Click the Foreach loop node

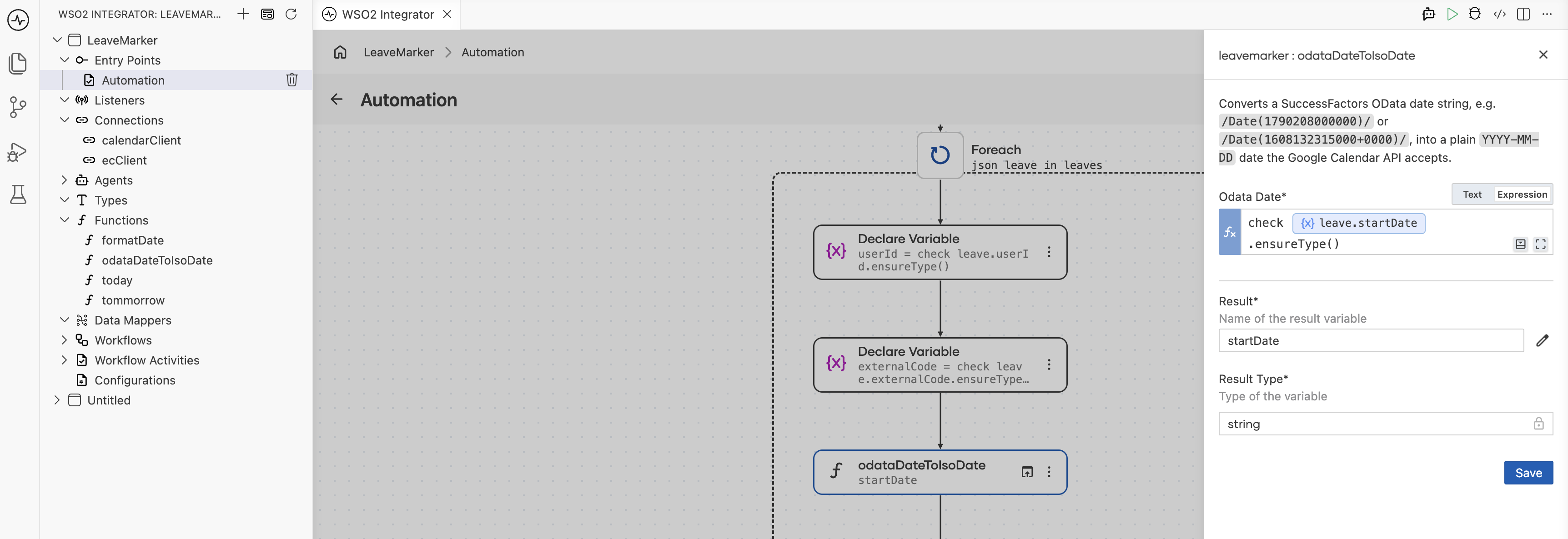coord(940,155)
